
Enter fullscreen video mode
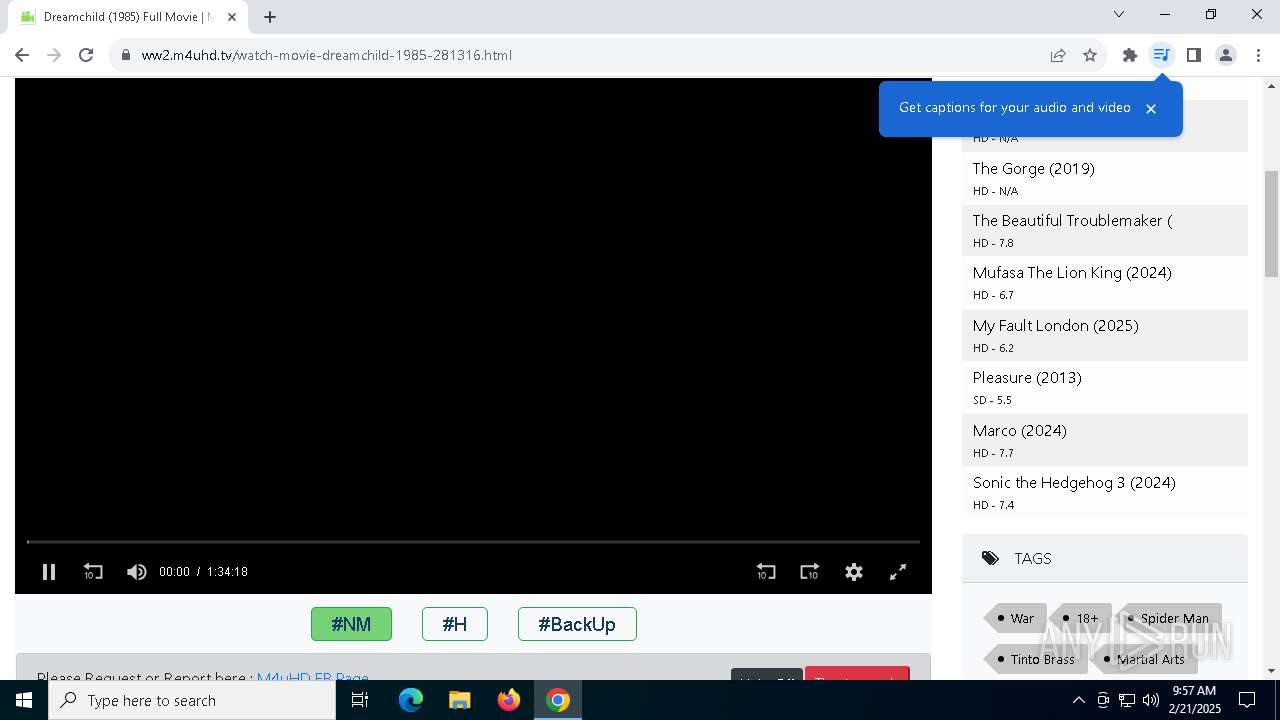coord(898,572)
